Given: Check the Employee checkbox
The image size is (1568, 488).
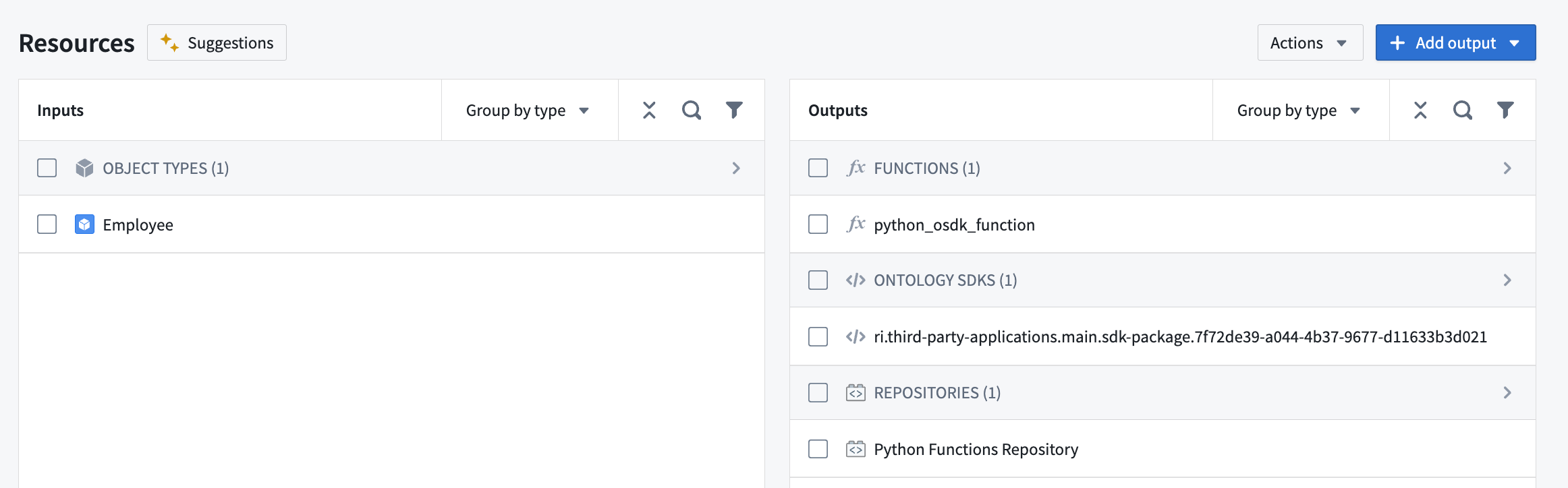Looking at the screenshot, I should (47, 224).
